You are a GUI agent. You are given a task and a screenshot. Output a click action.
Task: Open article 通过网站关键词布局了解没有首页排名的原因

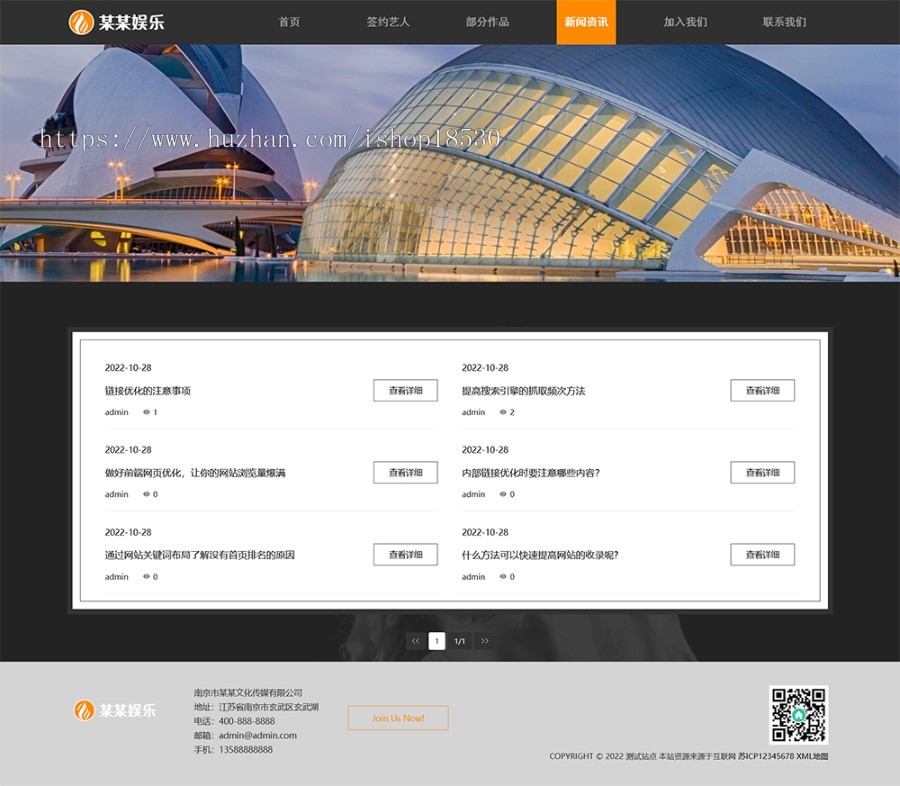tap(200, 555)
